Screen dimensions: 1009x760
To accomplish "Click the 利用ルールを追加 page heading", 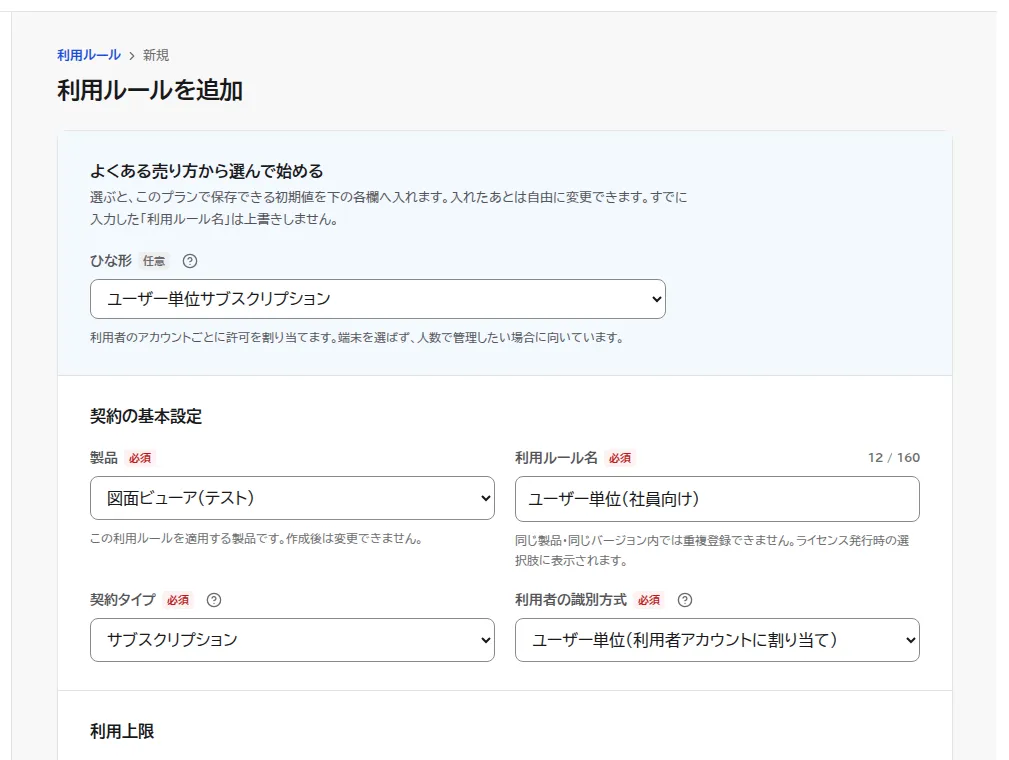I will (150, 91).
